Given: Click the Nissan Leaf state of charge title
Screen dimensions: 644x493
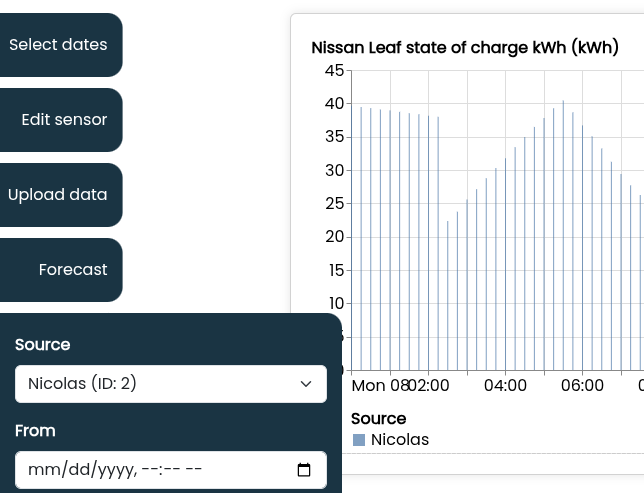Looking at the screenshot, I should tap(464, 48).
